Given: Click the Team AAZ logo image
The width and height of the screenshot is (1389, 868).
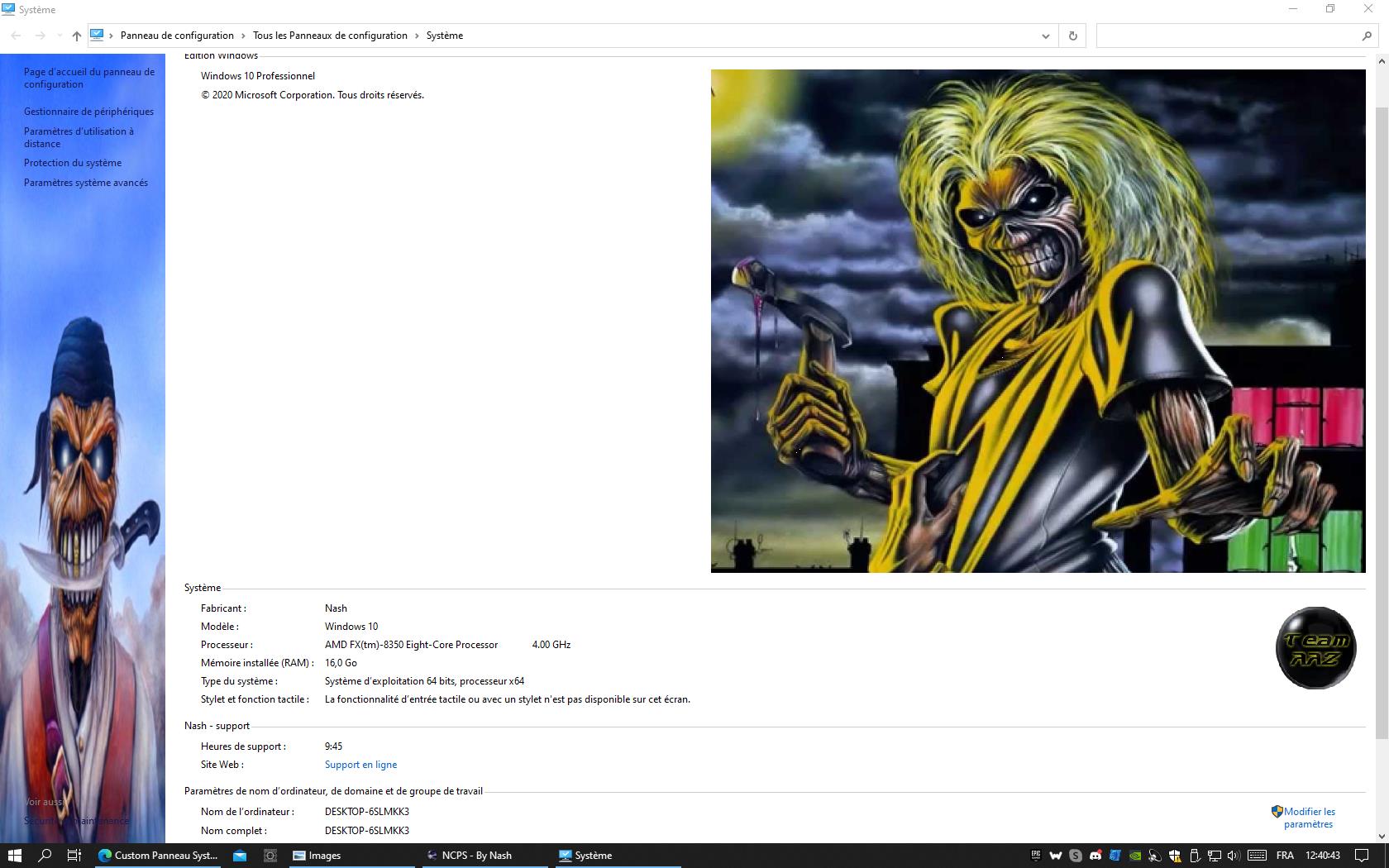Looking at the screenshot, I should pyautogui.click(x=1316, y=648).
